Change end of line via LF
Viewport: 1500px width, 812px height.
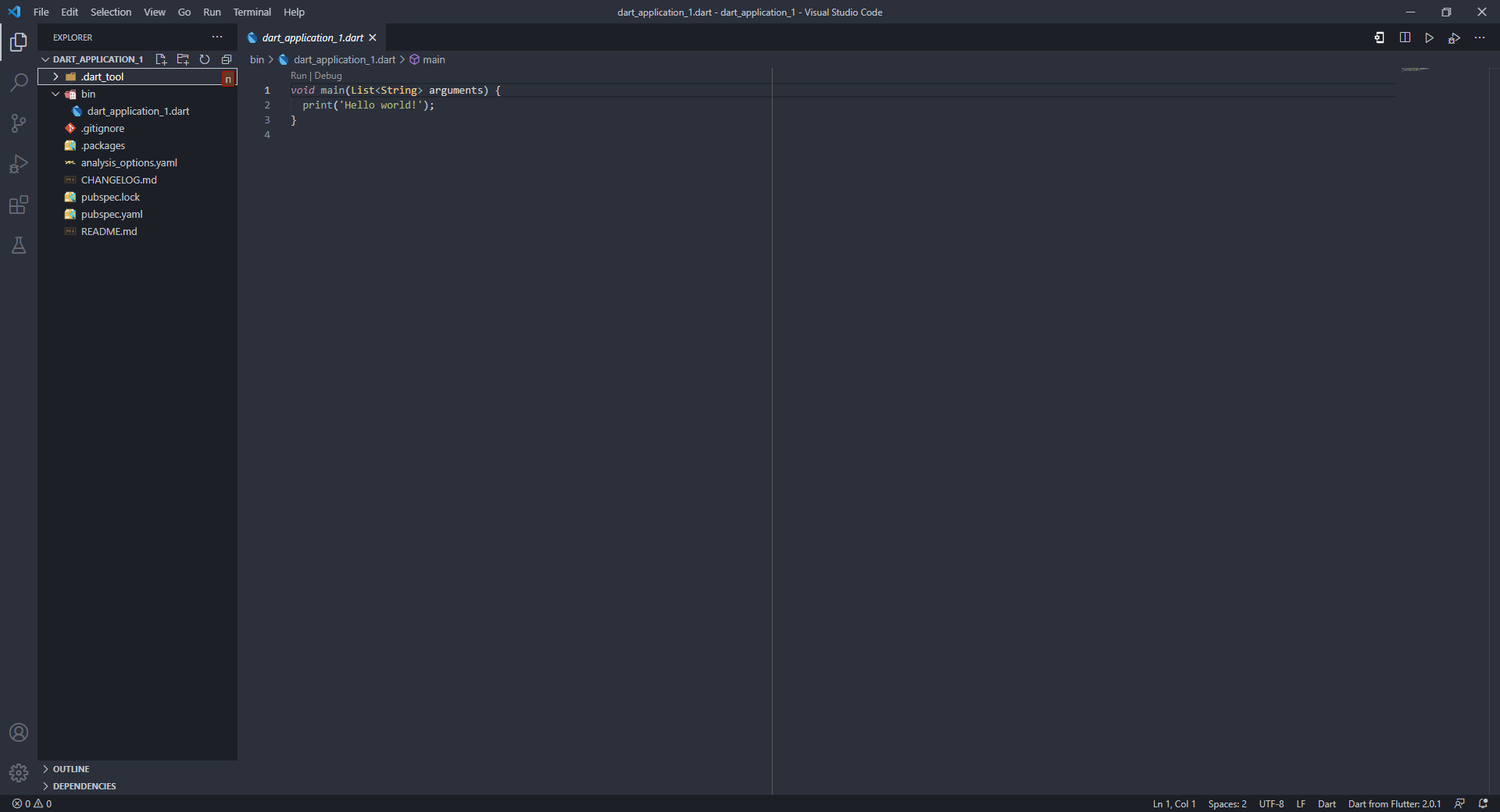1301,803
